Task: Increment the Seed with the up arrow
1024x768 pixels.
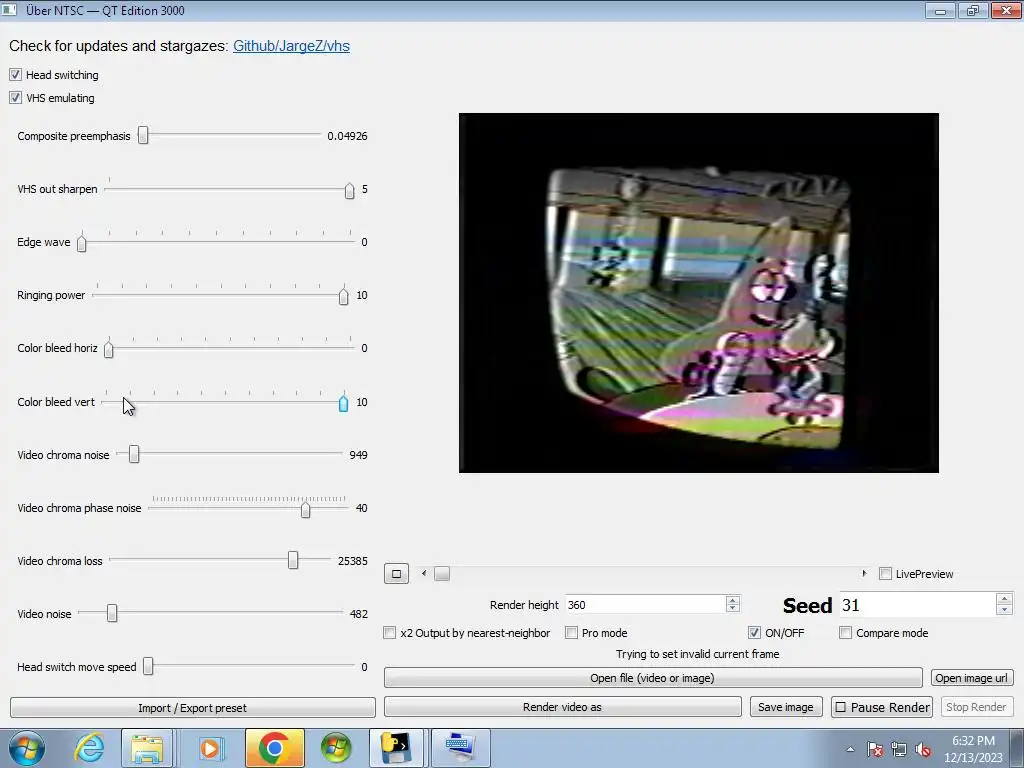Action: [1004, 599]
